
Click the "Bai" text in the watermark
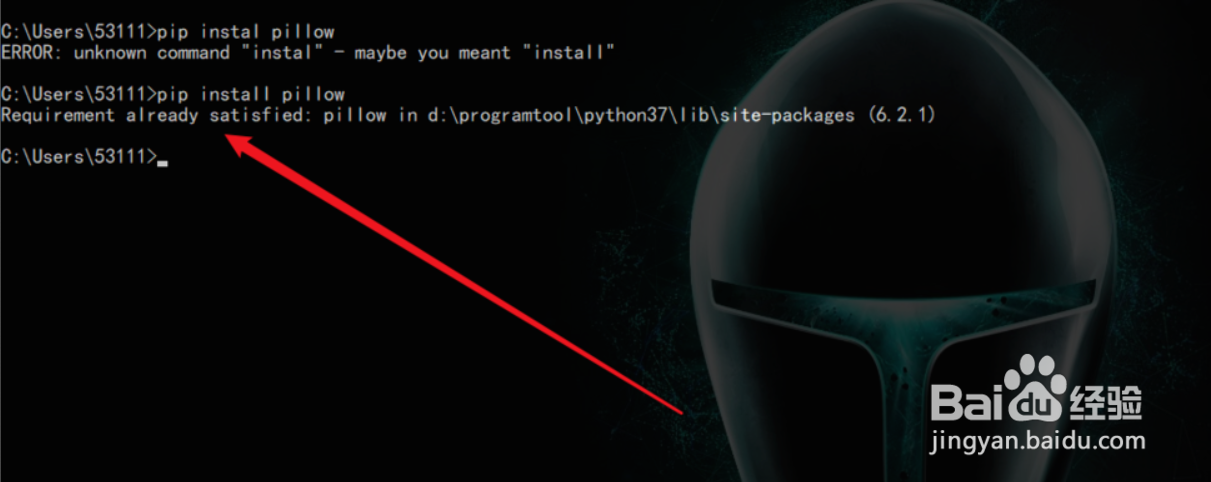click(966, 401)
